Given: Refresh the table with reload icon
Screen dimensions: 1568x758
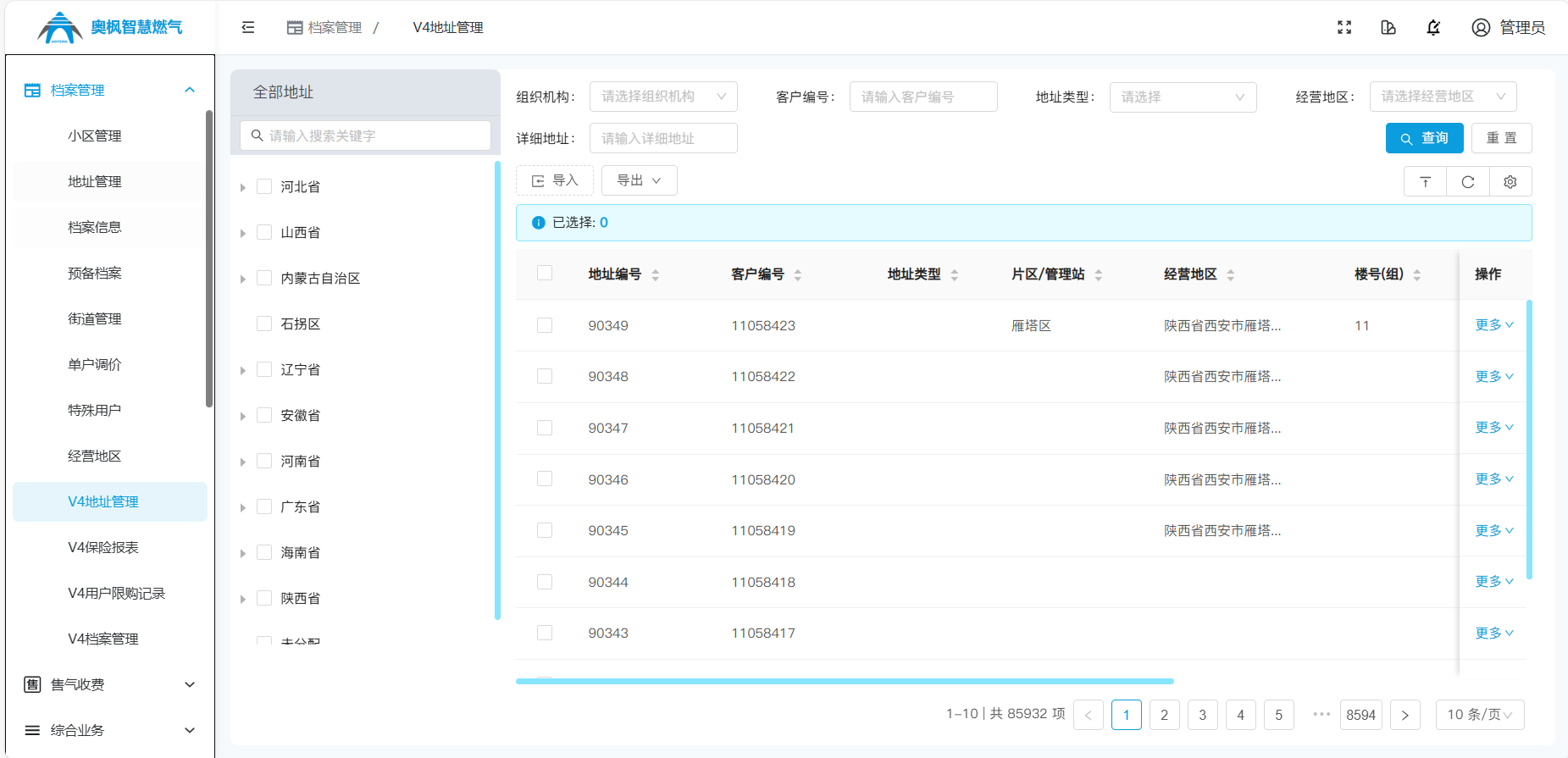Looking at the screenshot, I should 1468,181.
